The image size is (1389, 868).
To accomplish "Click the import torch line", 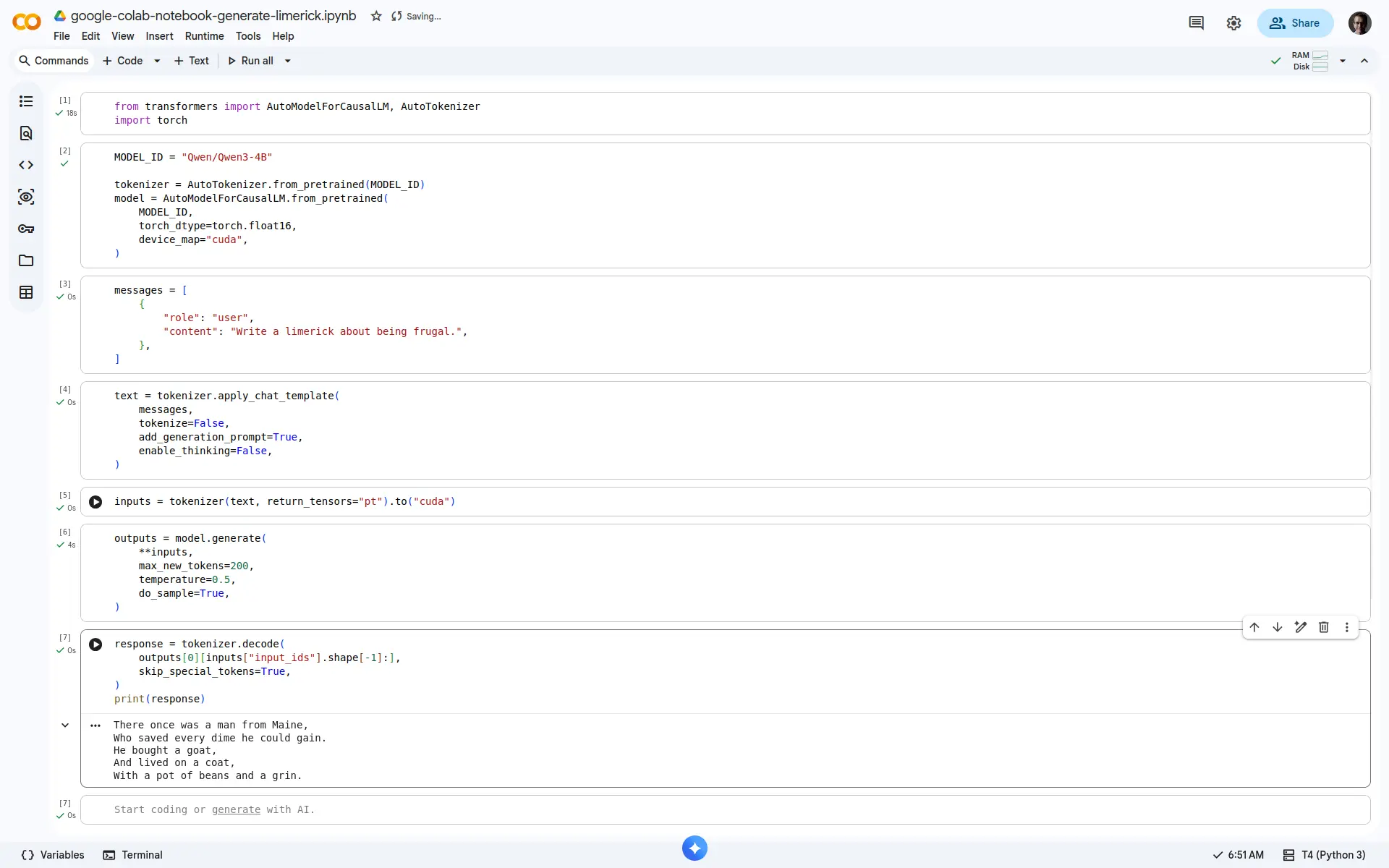I will click(x=150, y=120).
